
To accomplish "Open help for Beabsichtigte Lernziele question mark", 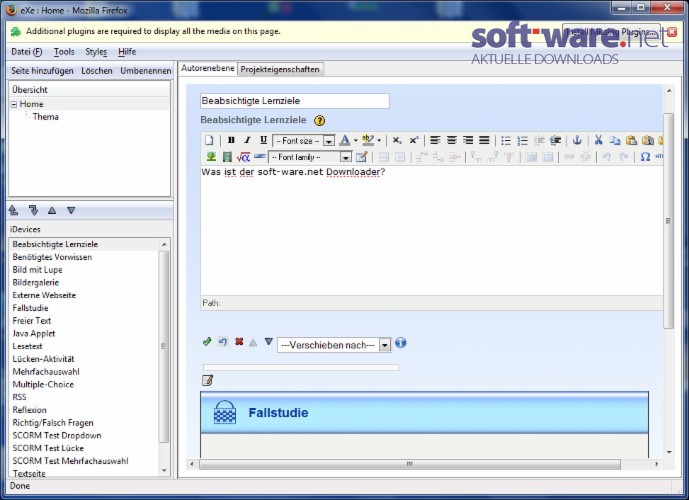I will [319, 120].
